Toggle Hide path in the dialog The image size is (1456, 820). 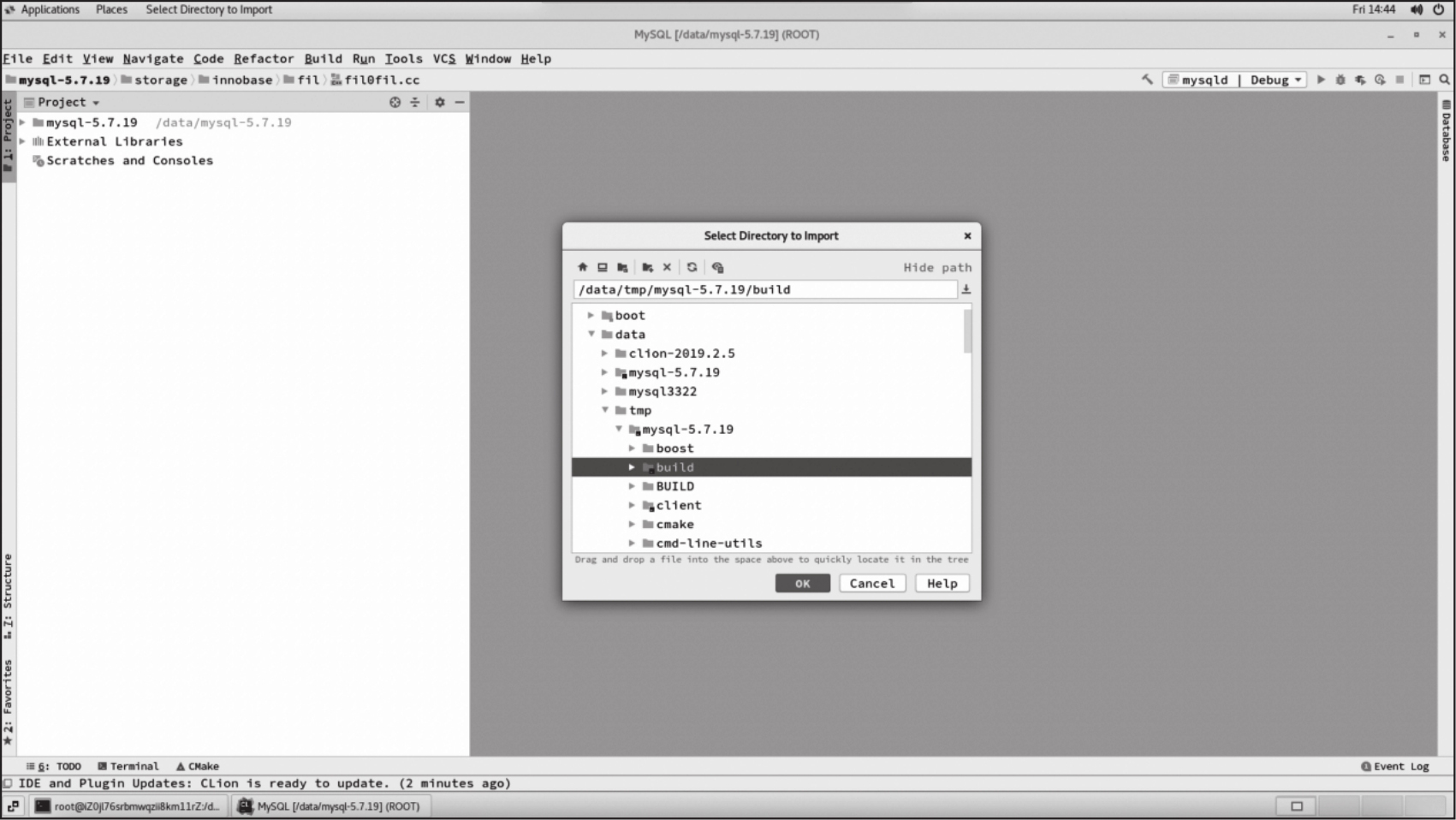[937, 267]
